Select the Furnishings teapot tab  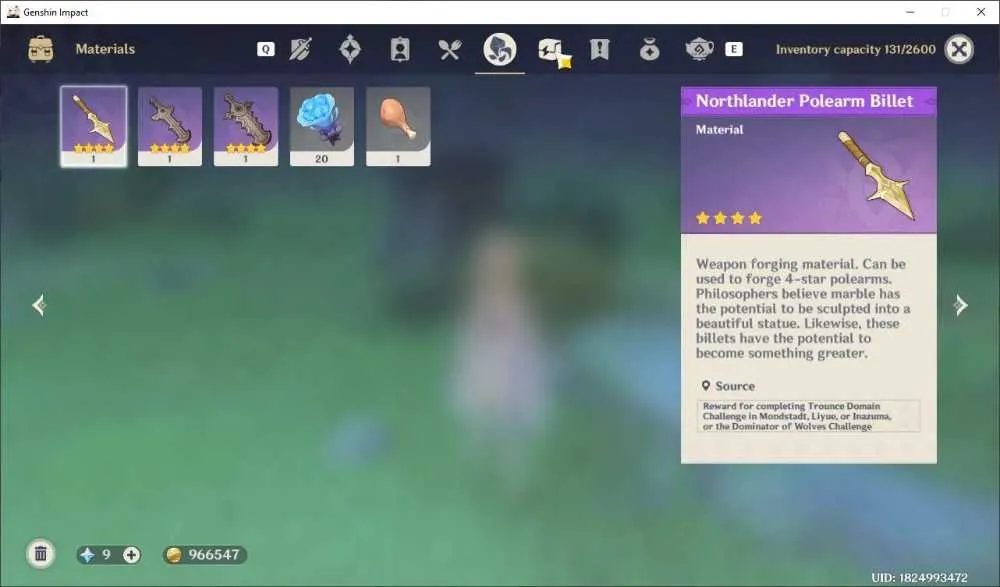point(699,49)
